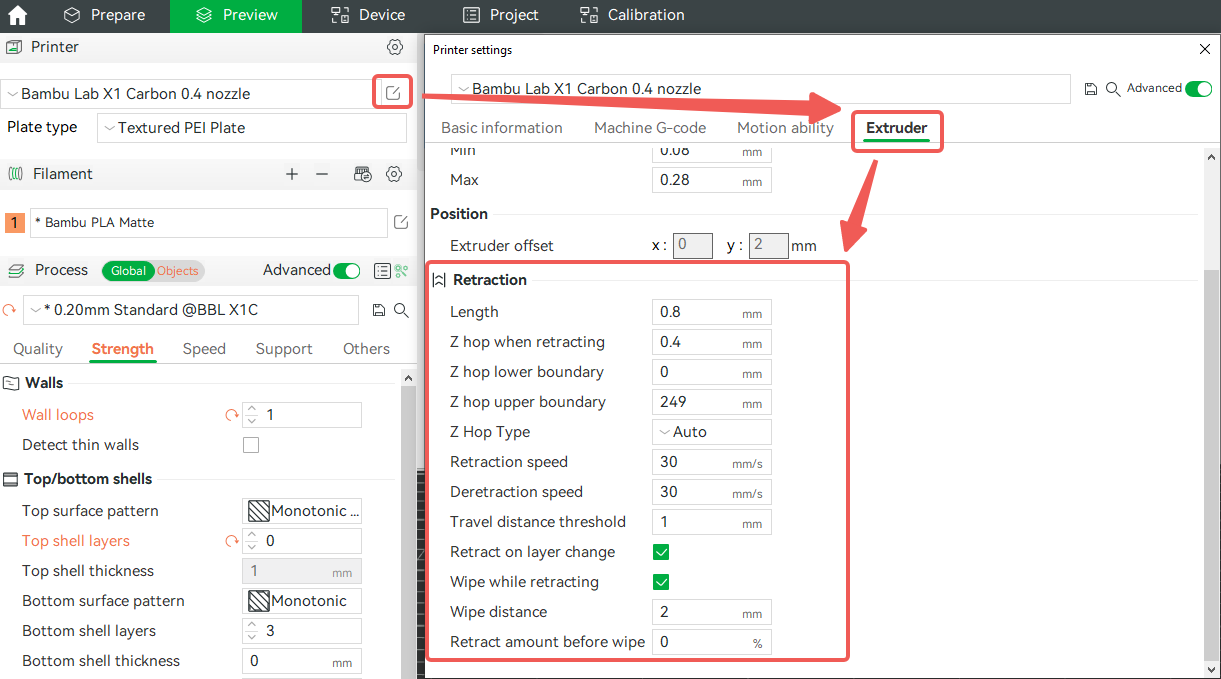Open Printer section settings gear
The height and width of the screenshot is (679, 1221).
tap(395, 47)
